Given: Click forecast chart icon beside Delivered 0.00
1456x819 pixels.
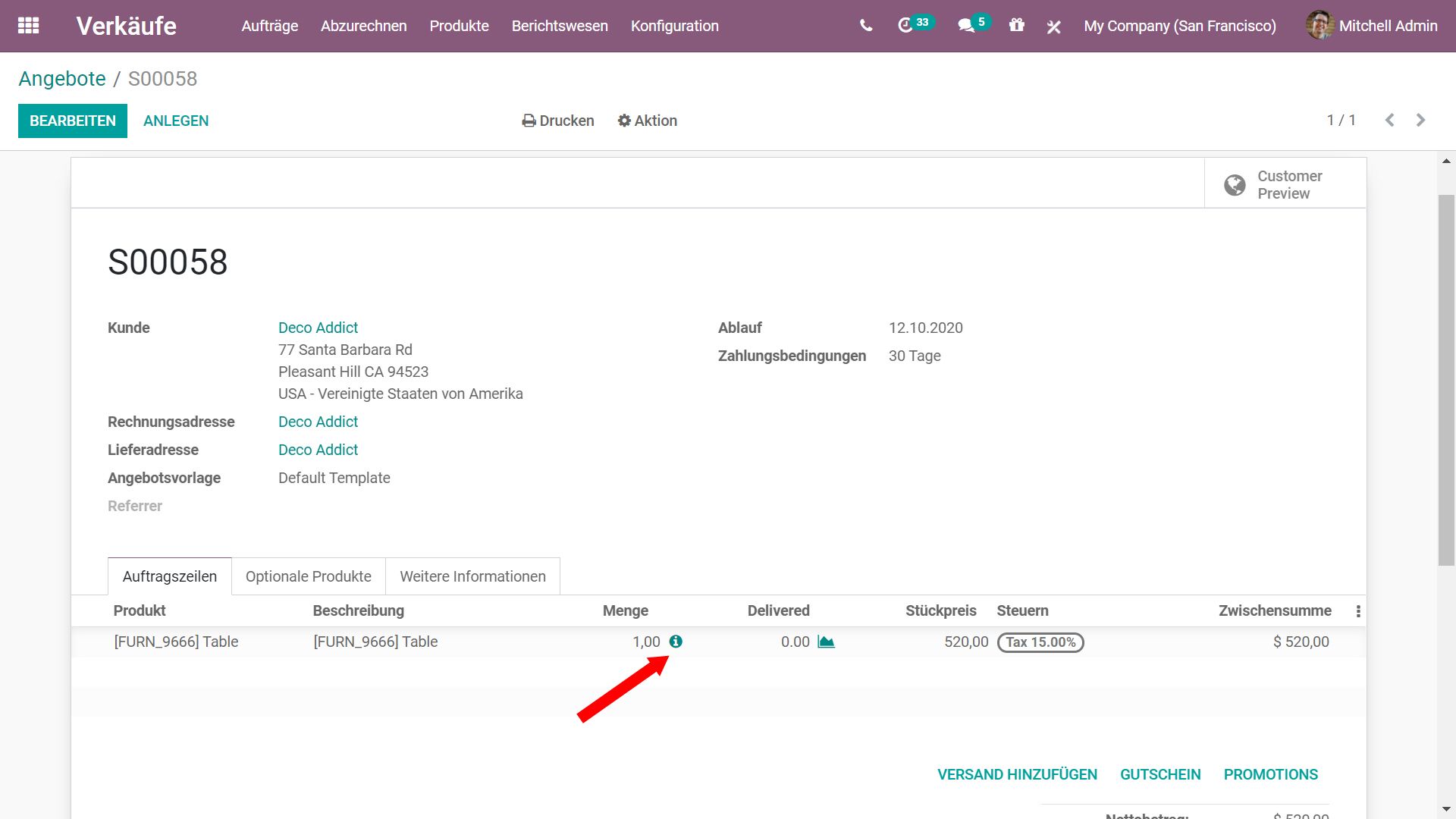Looking at the screenshot, I should click(x=826, y=642).
